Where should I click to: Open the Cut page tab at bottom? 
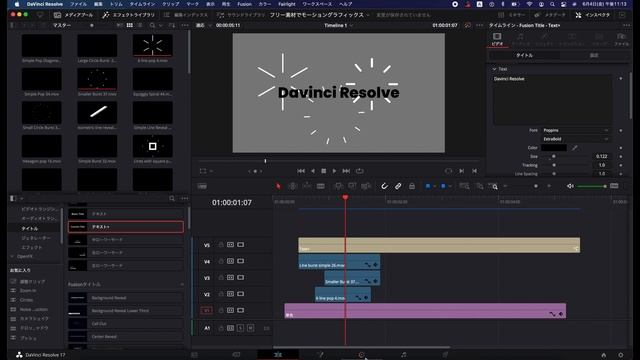pyautogui.click(x=236, y=355)
